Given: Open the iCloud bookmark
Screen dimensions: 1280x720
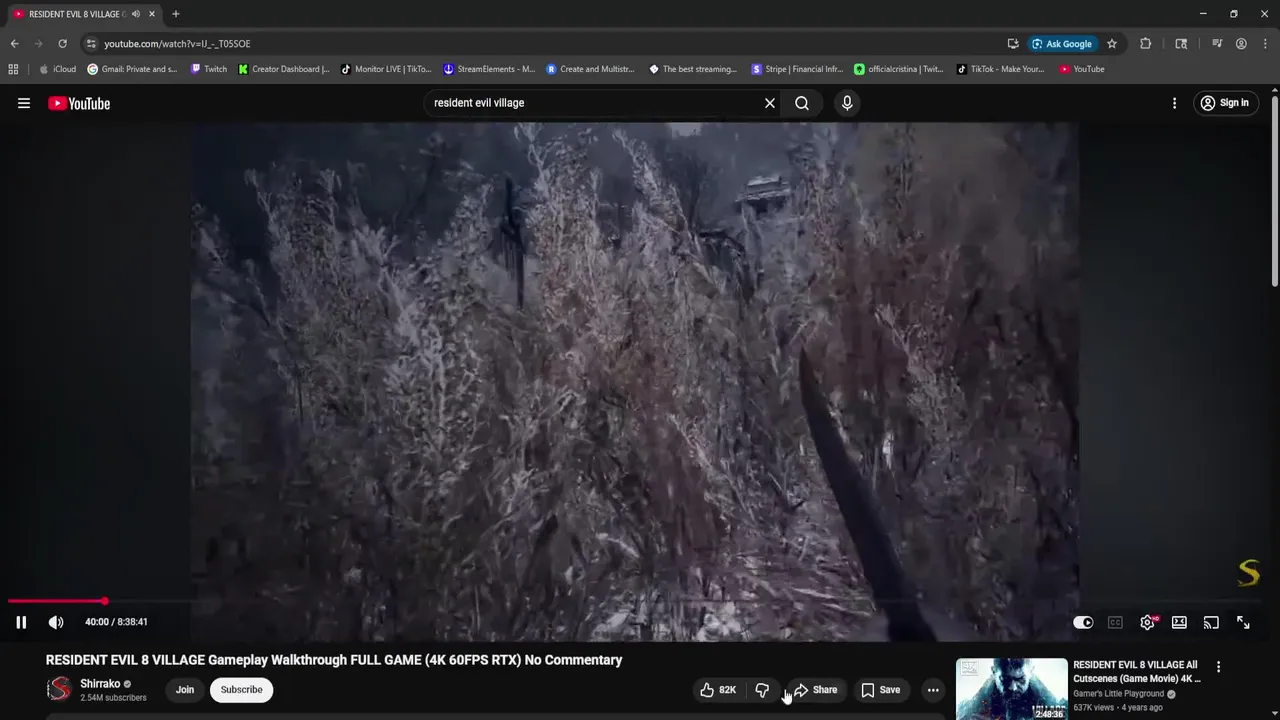Looking at the screenshot, I should pos(57,69).
